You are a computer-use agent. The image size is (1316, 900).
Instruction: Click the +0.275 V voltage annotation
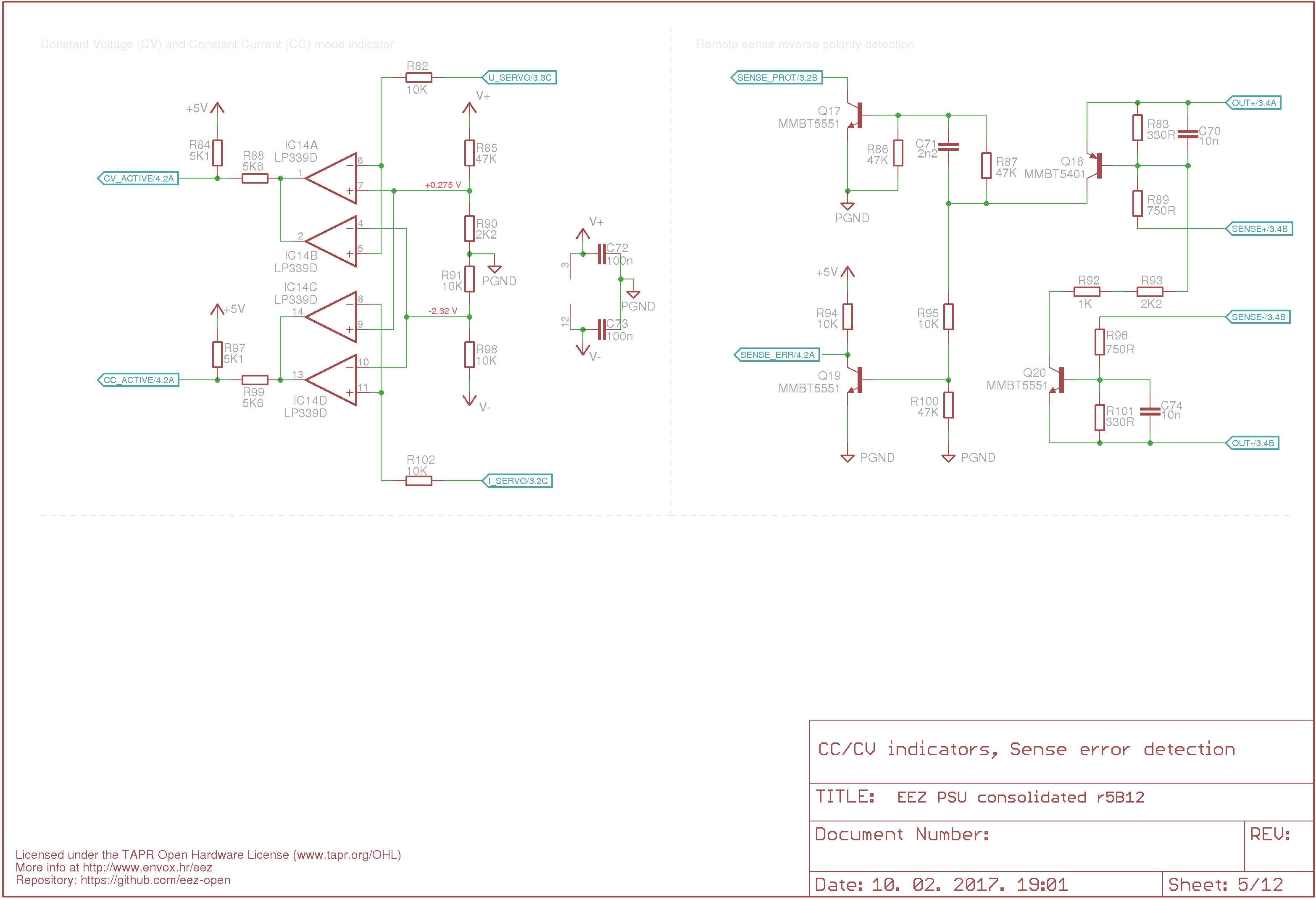[x=443, y=185]
